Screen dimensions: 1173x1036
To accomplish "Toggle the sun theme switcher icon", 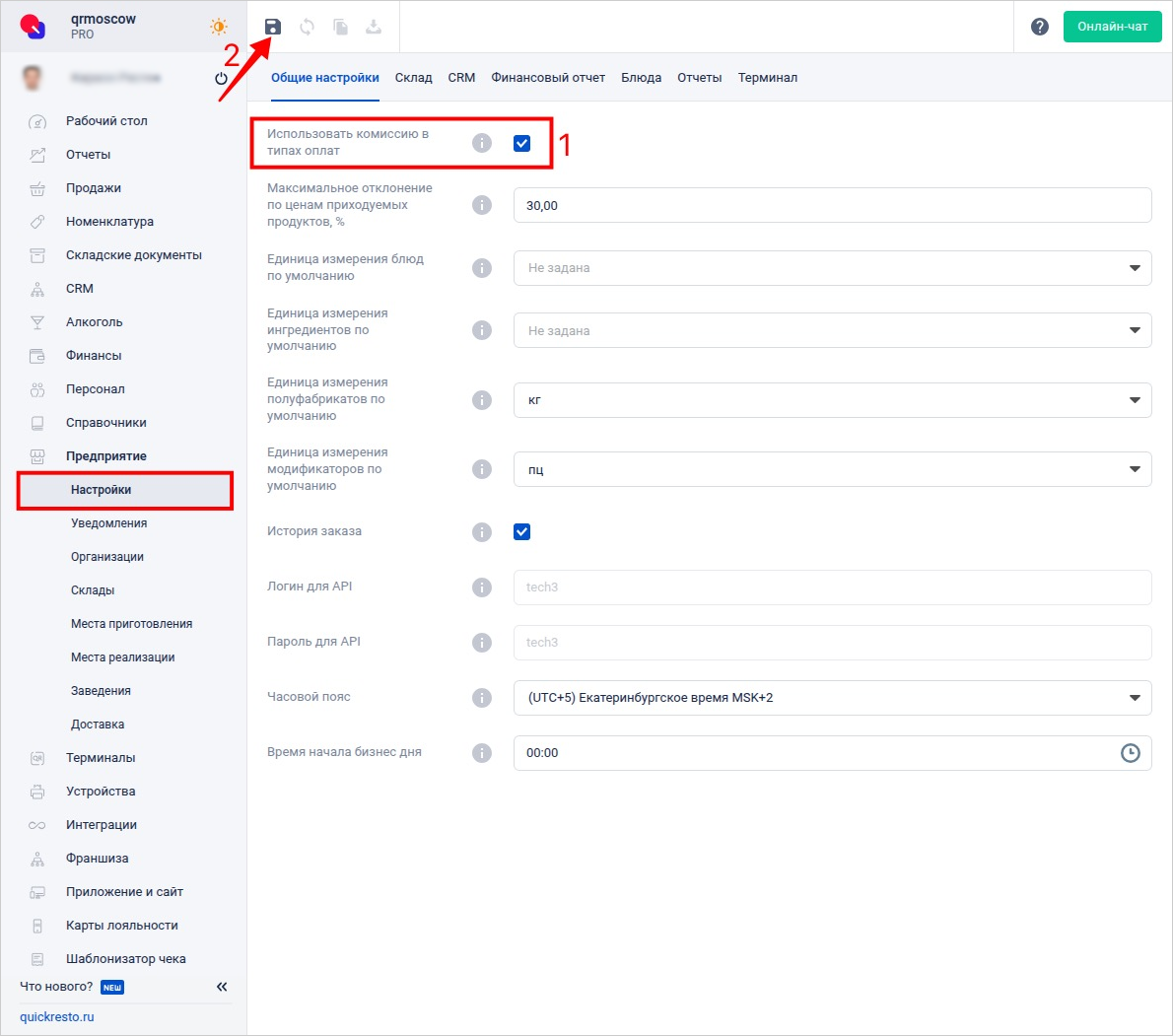I will (218, 27).
